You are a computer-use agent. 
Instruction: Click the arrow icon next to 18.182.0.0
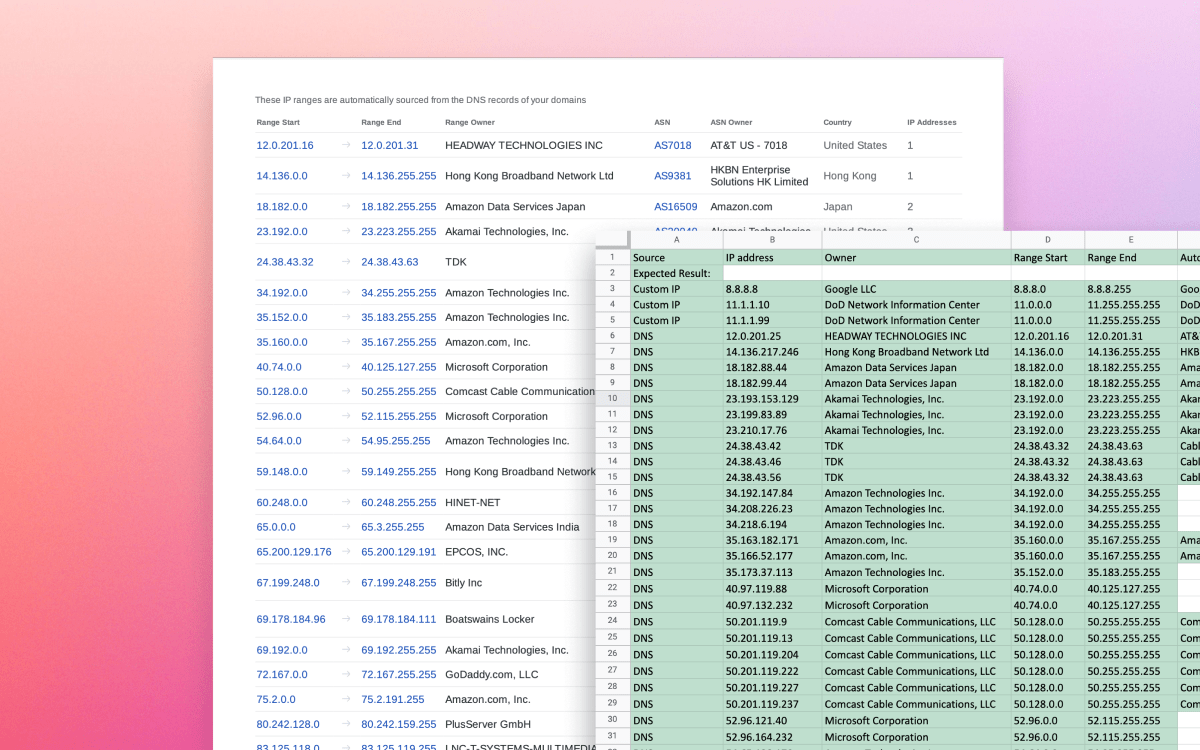(346, 206)
